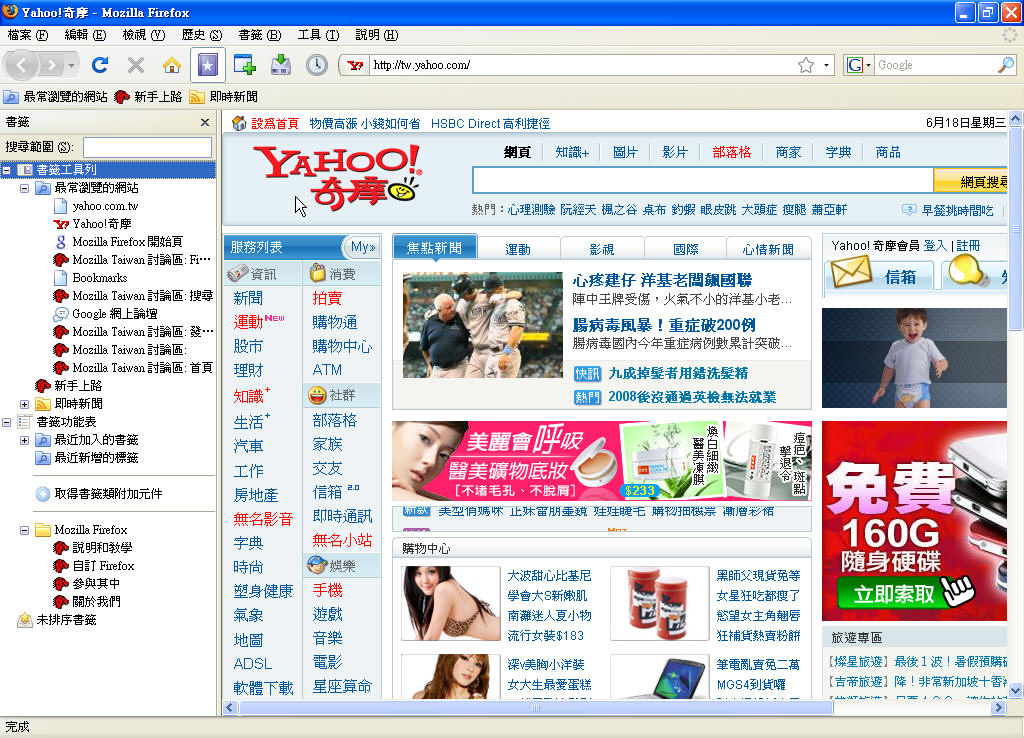This screenshot has height=738, width=1024.
Task: Collapse the Mozilla Firefox bookmark folder
Action: point(25,530)
